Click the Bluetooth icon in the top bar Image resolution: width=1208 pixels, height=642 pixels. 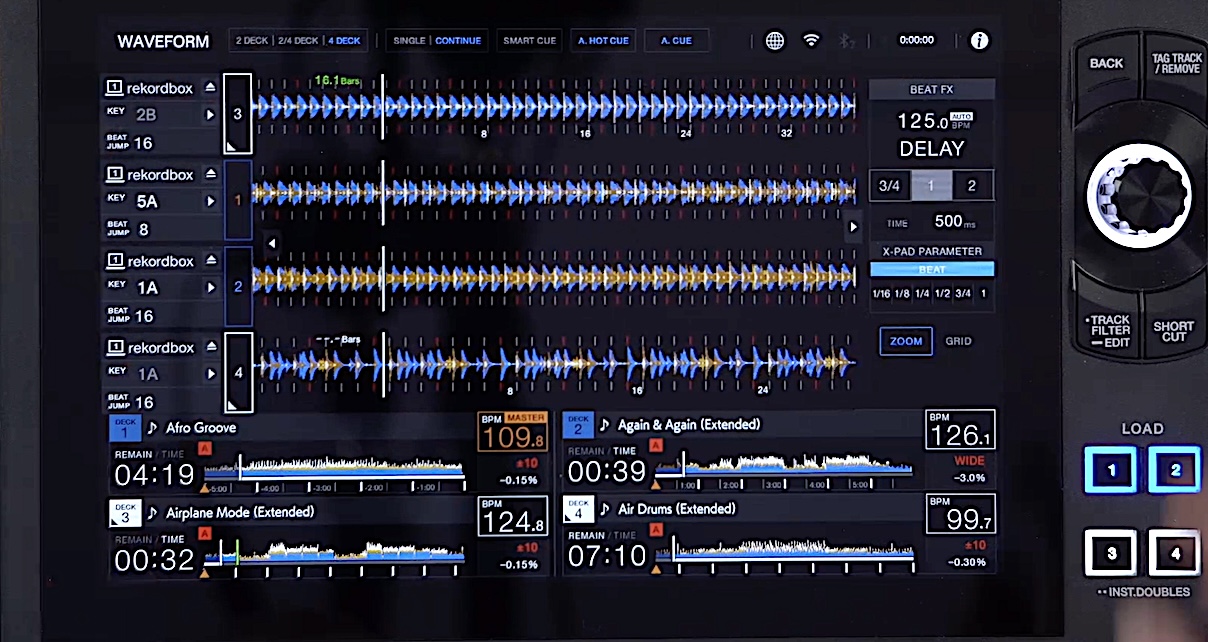coord(847,40)
